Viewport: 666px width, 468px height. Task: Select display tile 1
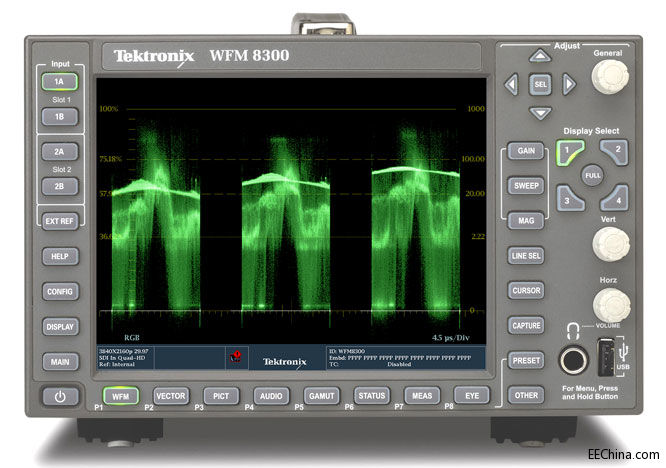click(x=570, y=152)
